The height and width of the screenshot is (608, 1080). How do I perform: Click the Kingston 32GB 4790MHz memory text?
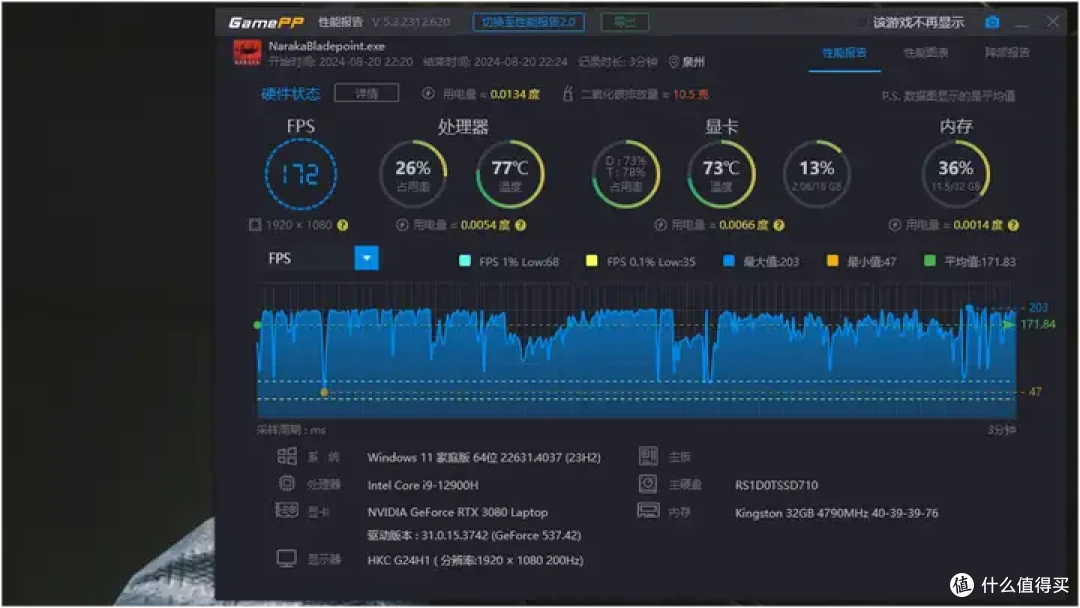836,513
